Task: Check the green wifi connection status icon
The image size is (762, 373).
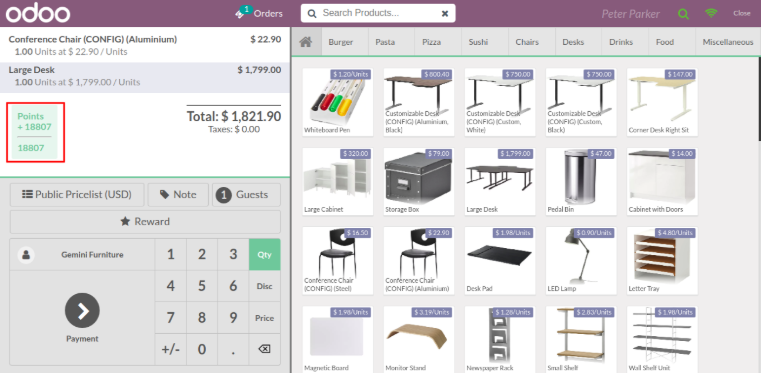Action: pos(711,13)
